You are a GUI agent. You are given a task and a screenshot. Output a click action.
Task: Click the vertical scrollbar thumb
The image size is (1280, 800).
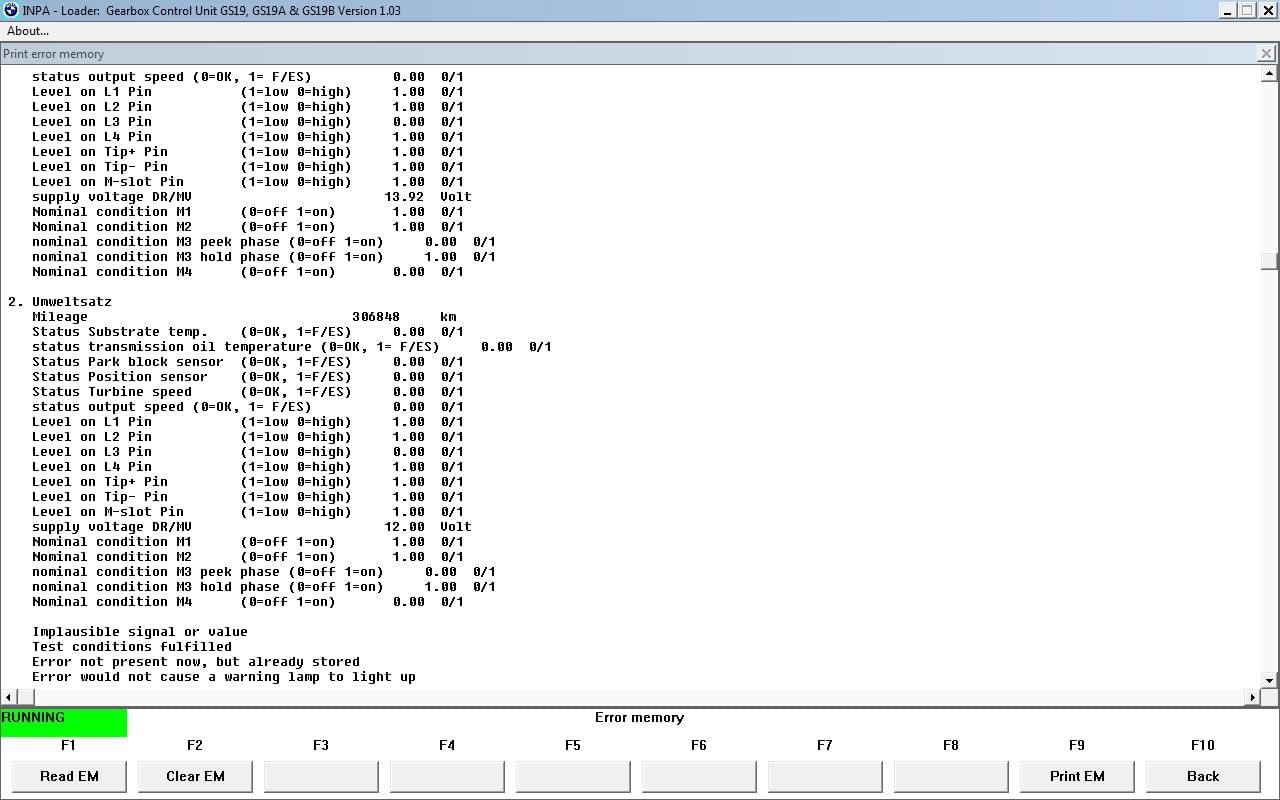pyautogui.click(x=1270, y=261)
